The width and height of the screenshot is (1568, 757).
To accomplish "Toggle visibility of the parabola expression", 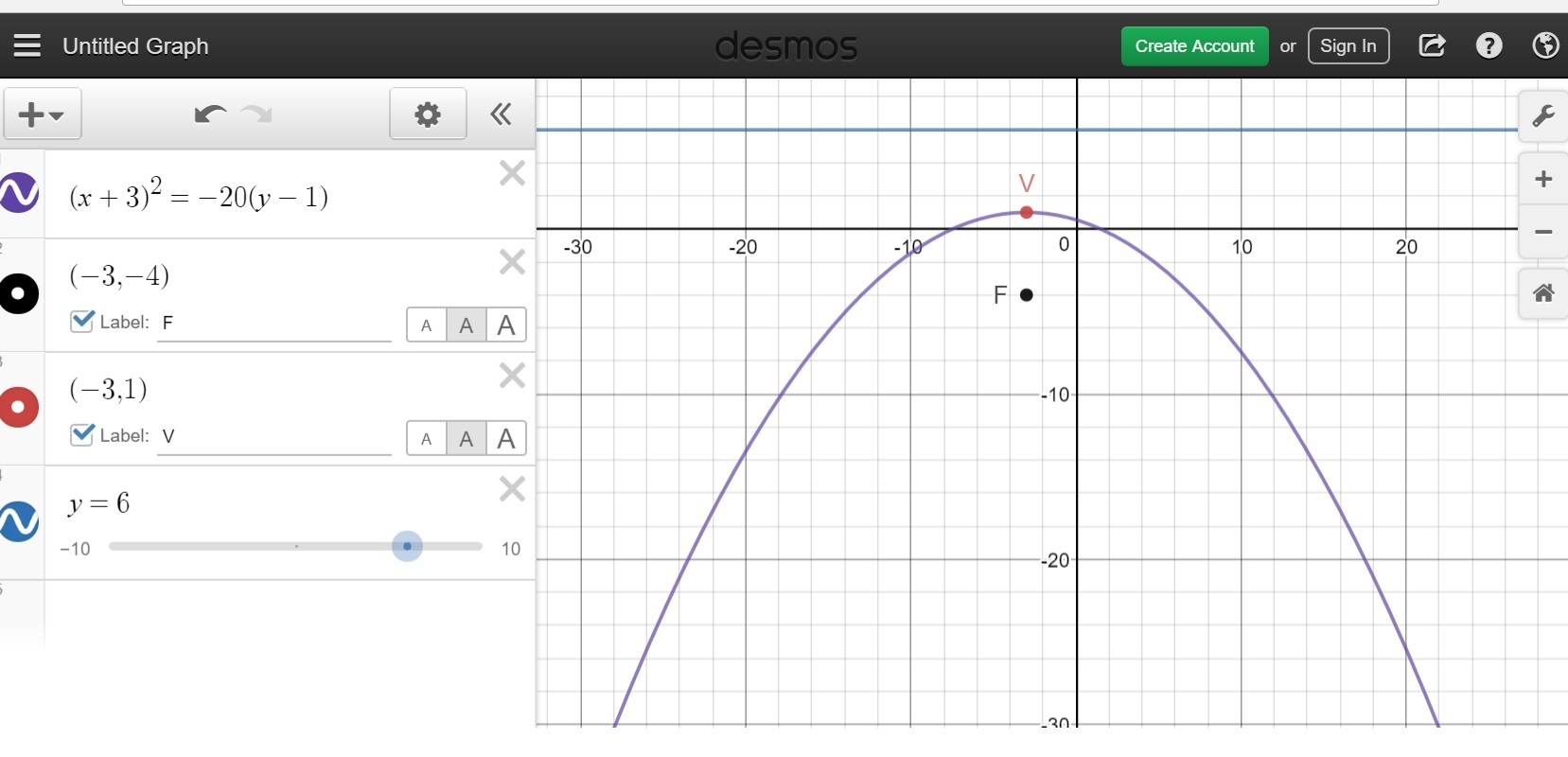I will coord(19,193).
